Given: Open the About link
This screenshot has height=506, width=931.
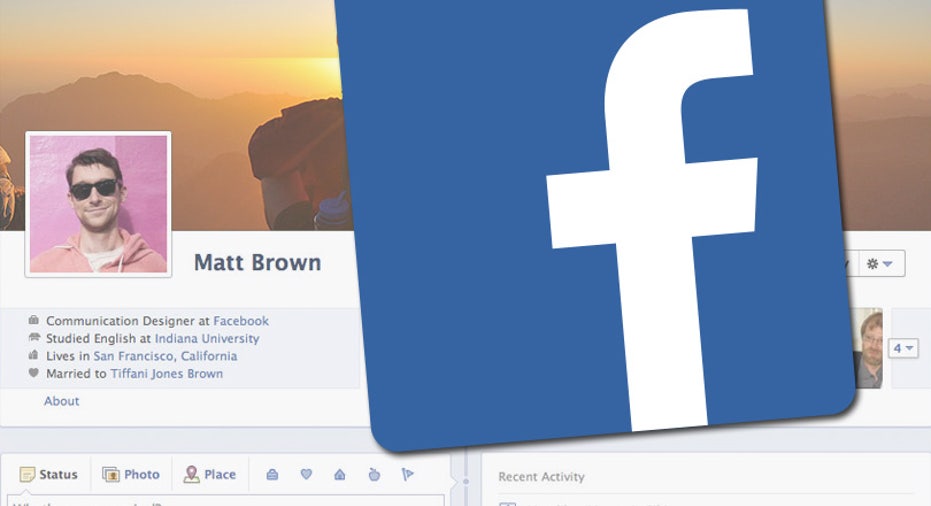Looking at the screenshot, I should (x=61, y=401).
